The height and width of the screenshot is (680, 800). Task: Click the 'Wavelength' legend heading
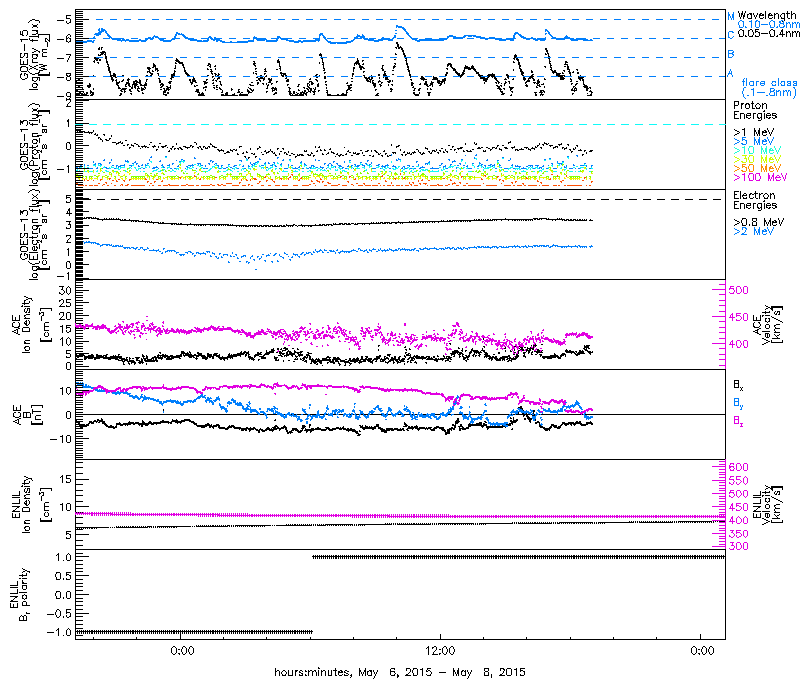click(x=767, y=15)
